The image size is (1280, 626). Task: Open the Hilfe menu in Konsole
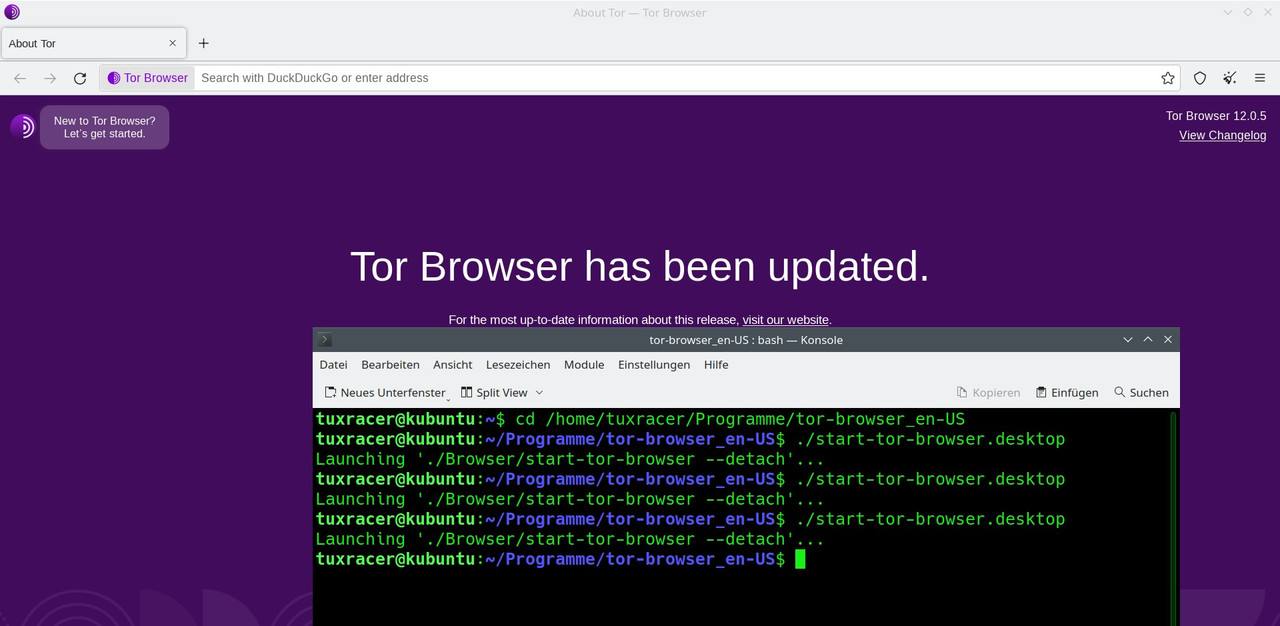click(x=716, y=365)
